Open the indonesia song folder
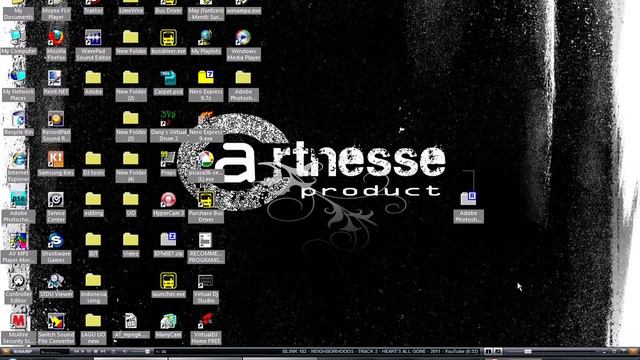640x360 pixels. tap(93, 281)
